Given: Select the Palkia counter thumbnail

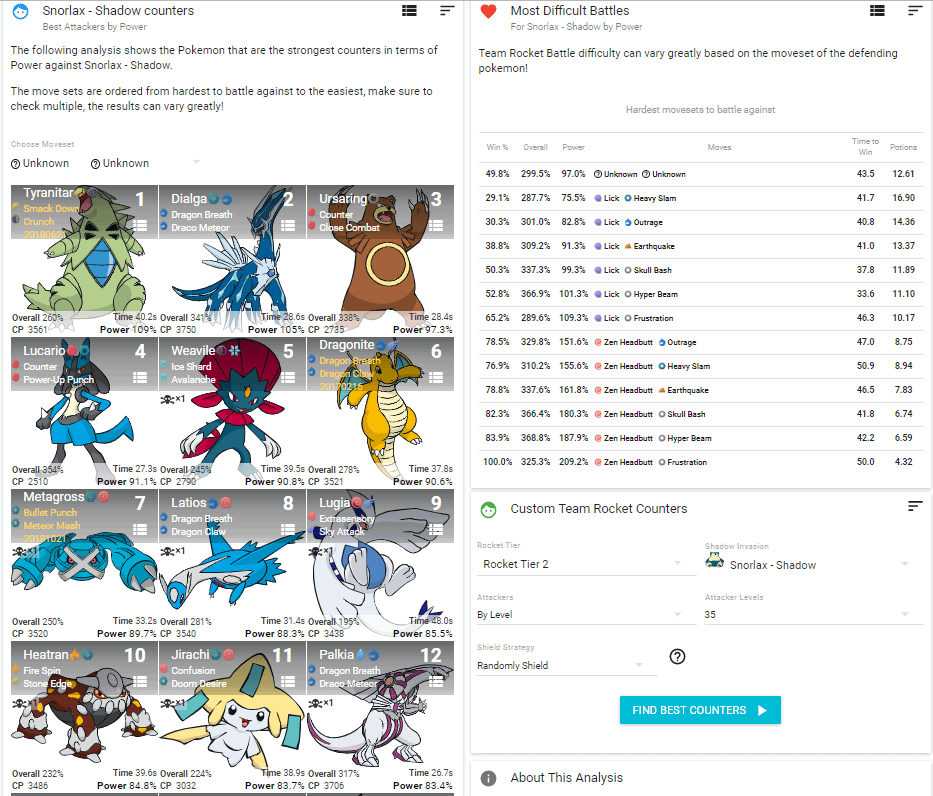Looking at the screenshot, I should click(x=380, y=716).
